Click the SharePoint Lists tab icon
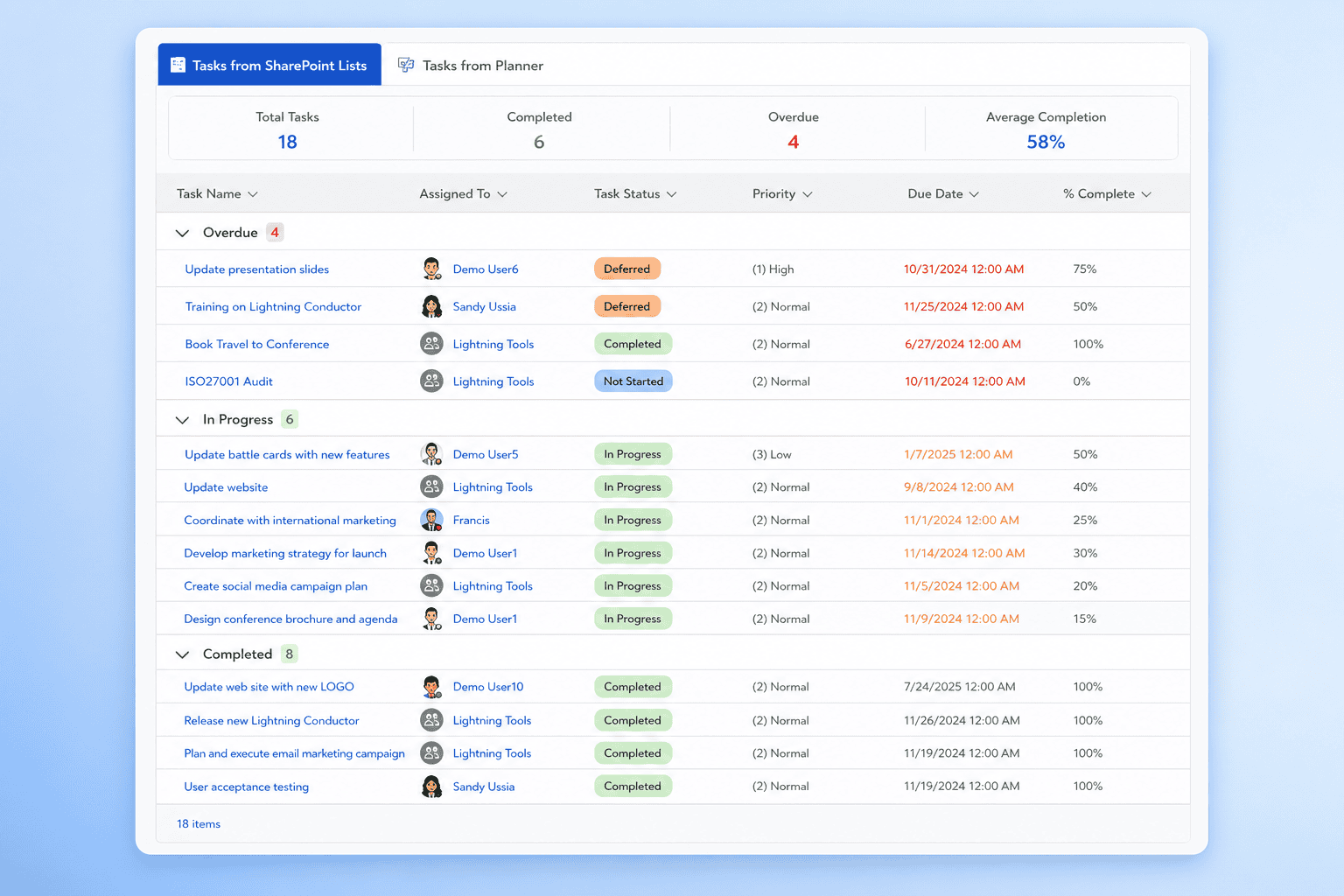 coord(178,65)
